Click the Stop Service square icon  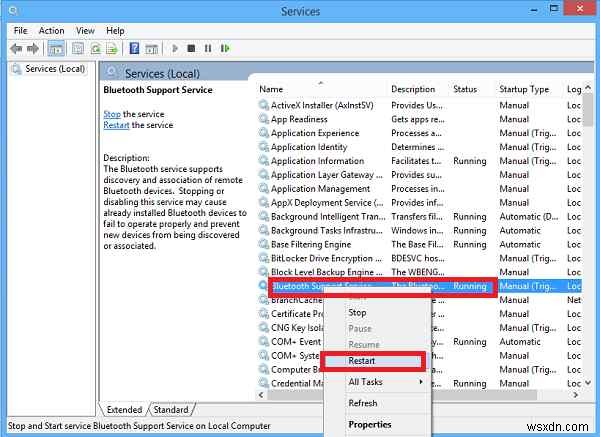point(191,49)
